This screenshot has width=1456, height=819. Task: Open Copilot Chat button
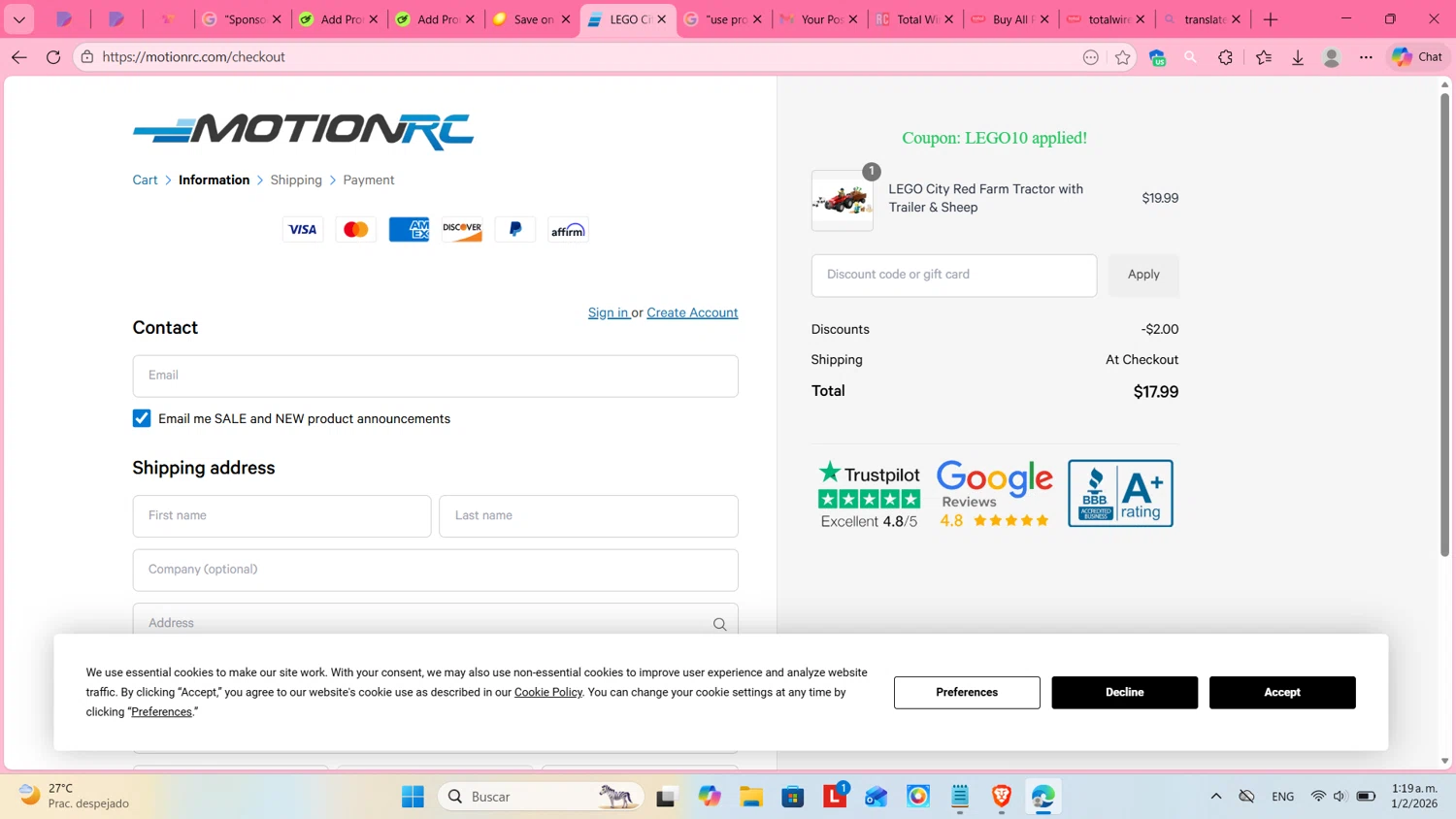1418,57
